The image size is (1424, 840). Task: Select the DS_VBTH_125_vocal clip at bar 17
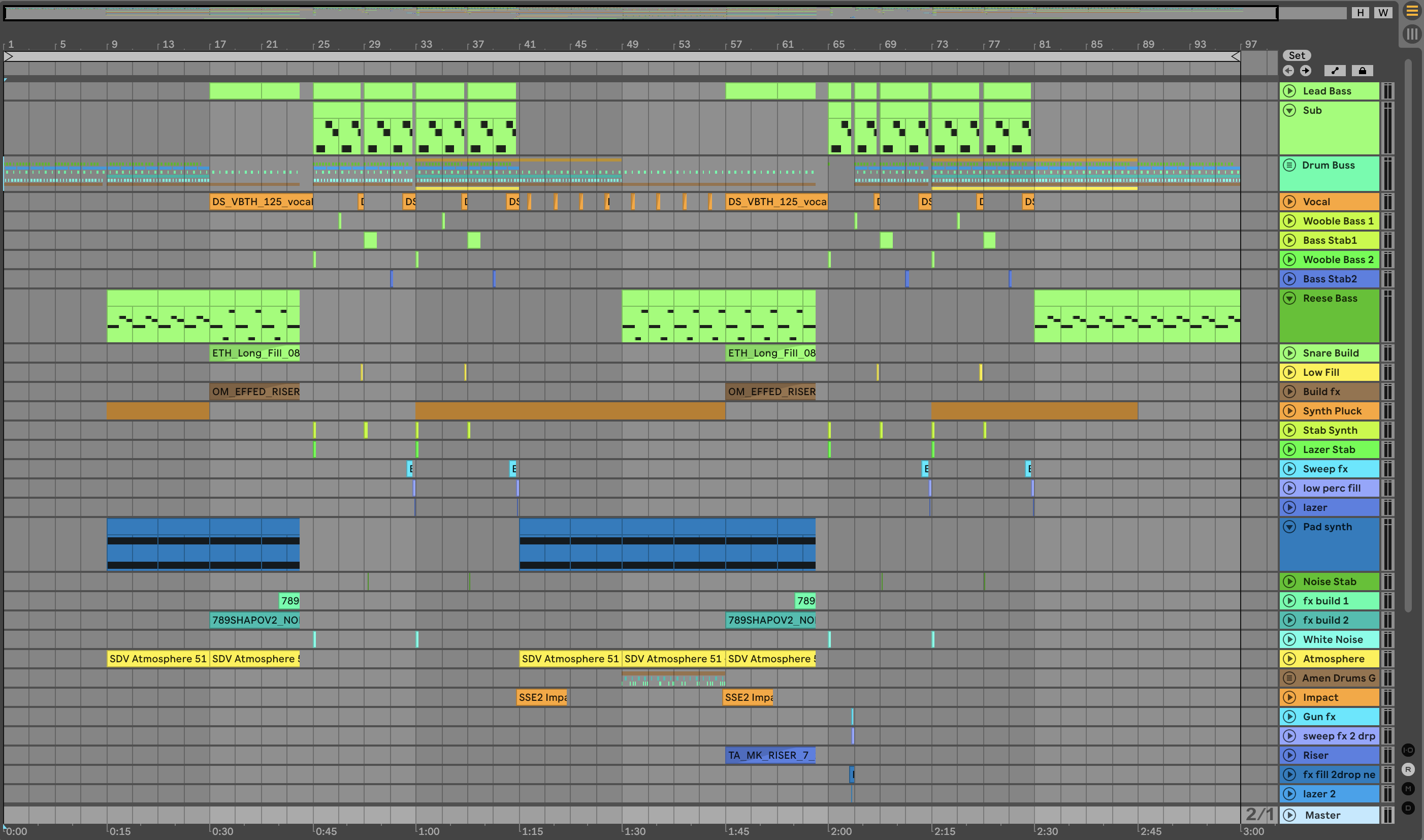coord(261,202)
